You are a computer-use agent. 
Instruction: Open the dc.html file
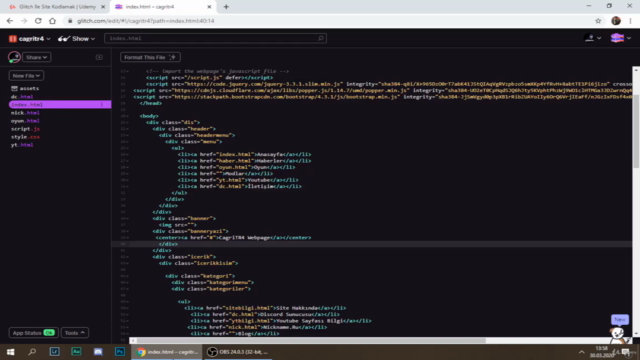tap(22, 97)
